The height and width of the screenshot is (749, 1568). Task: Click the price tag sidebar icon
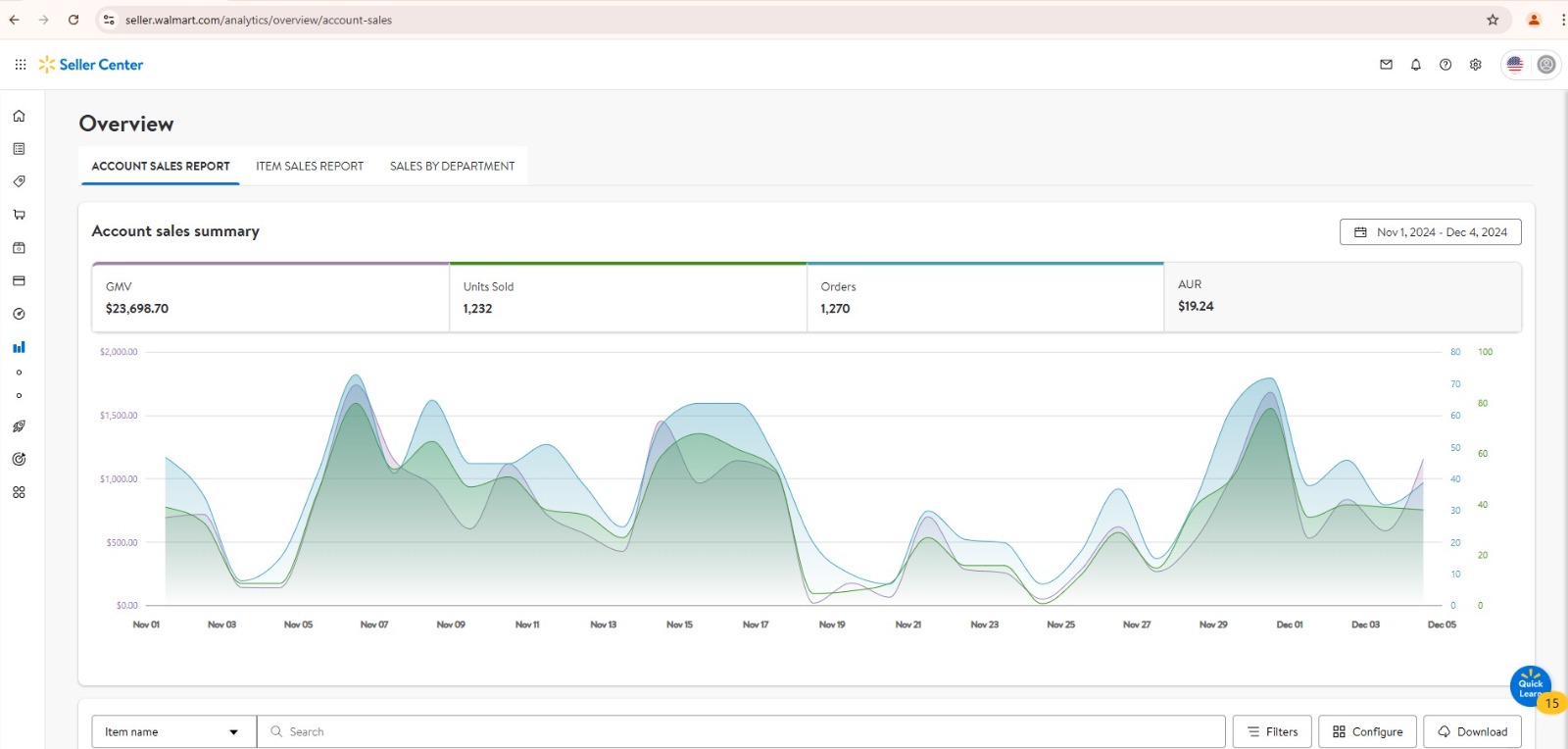tap(19, 181)
